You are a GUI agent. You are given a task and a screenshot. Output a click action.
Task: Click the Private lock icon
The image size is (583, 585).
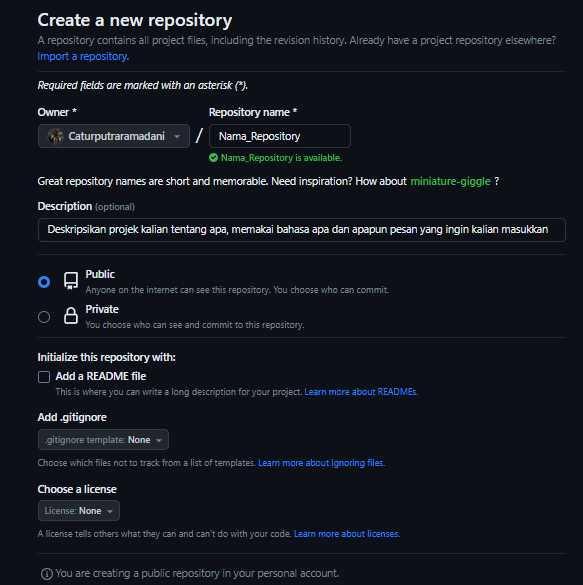71,316
